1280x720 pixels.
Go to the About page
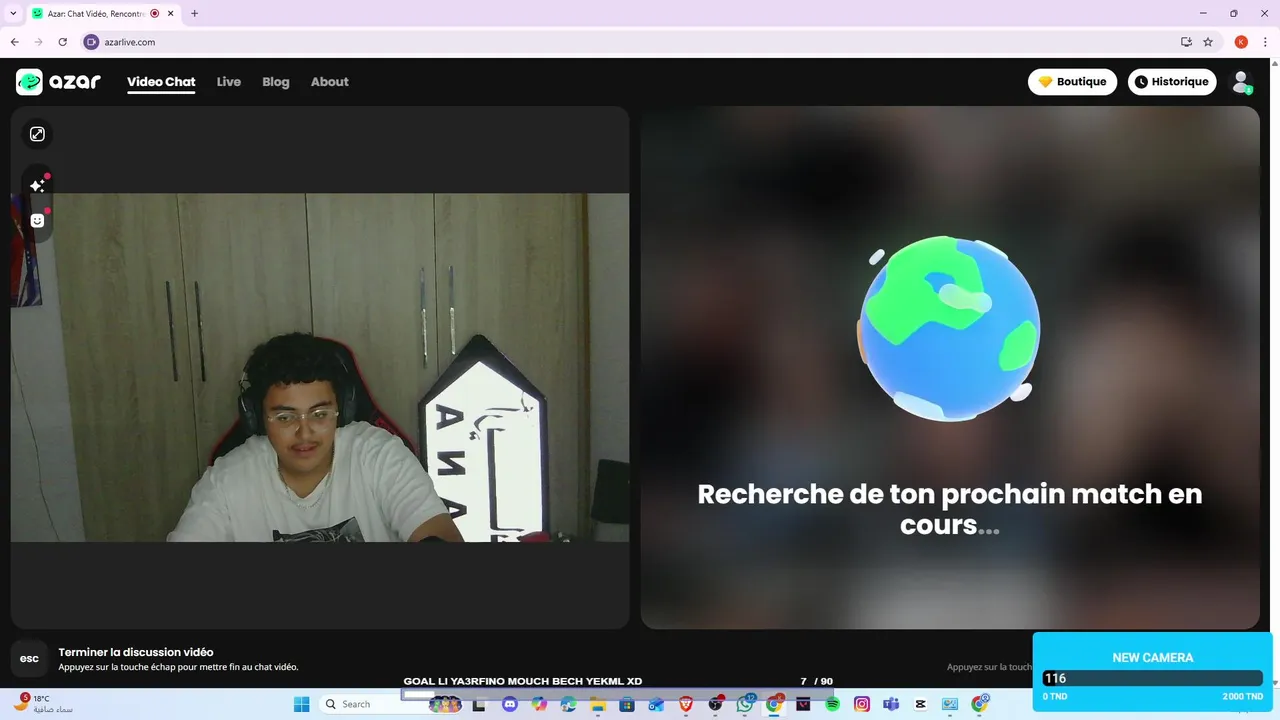tap(329, 82)
